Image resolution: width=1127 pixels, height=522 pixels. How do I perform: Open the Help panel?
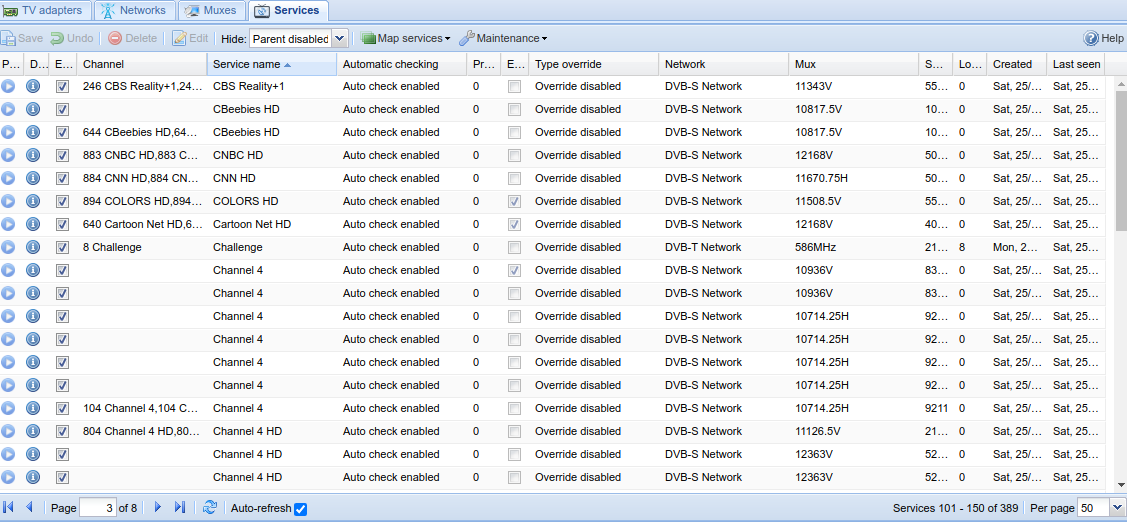(1104, 38)
